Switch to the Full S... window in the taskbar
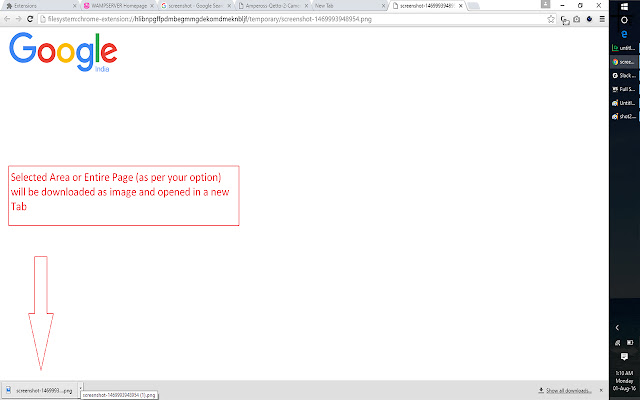Viewport: 640px width, 400px height. (x=624, y=89)
